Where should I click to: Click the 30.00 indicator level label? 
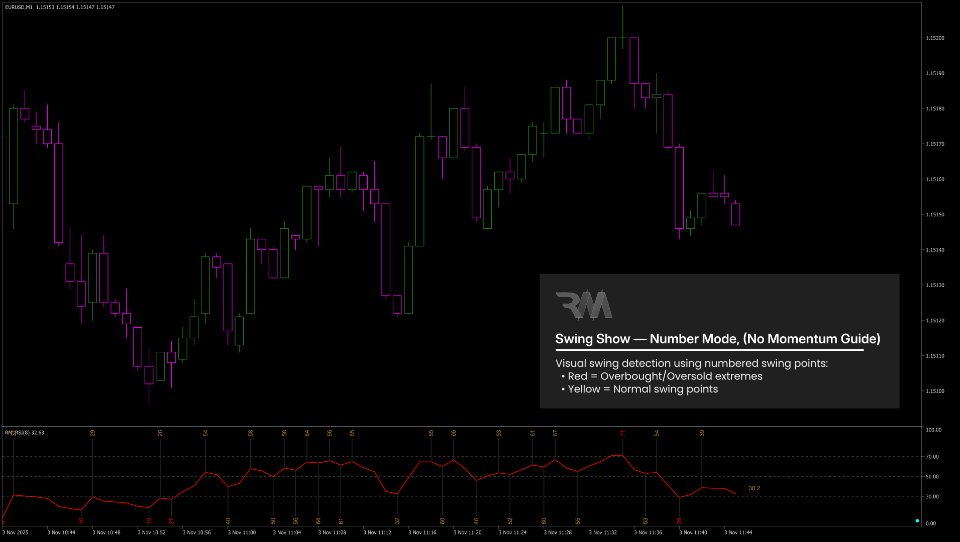[x=932, y=497]
